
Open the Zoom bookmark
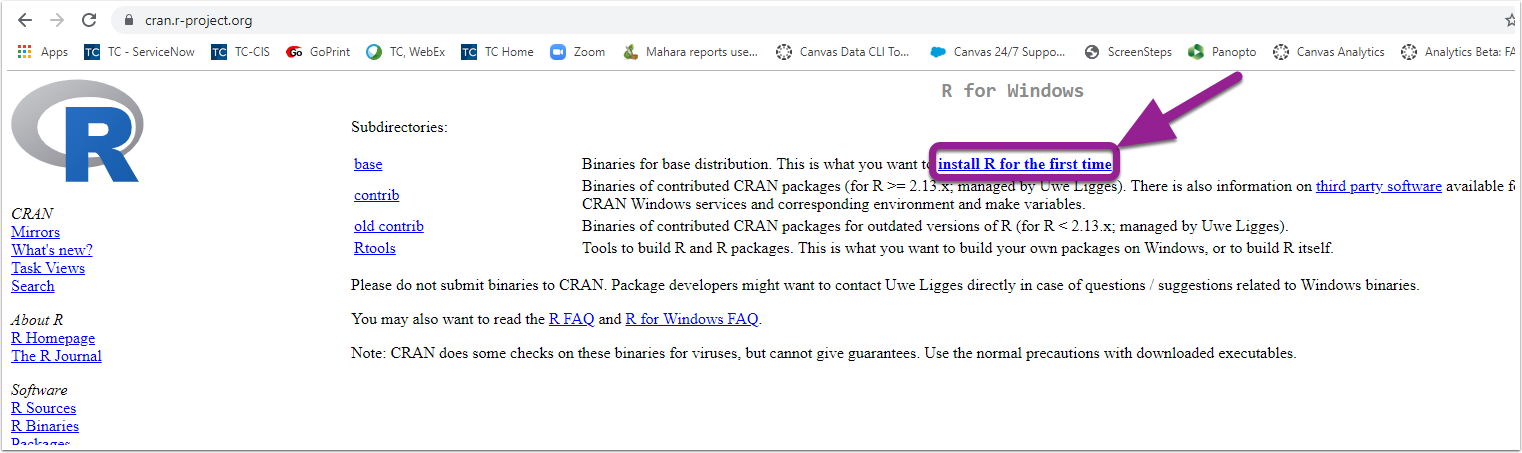578,52
